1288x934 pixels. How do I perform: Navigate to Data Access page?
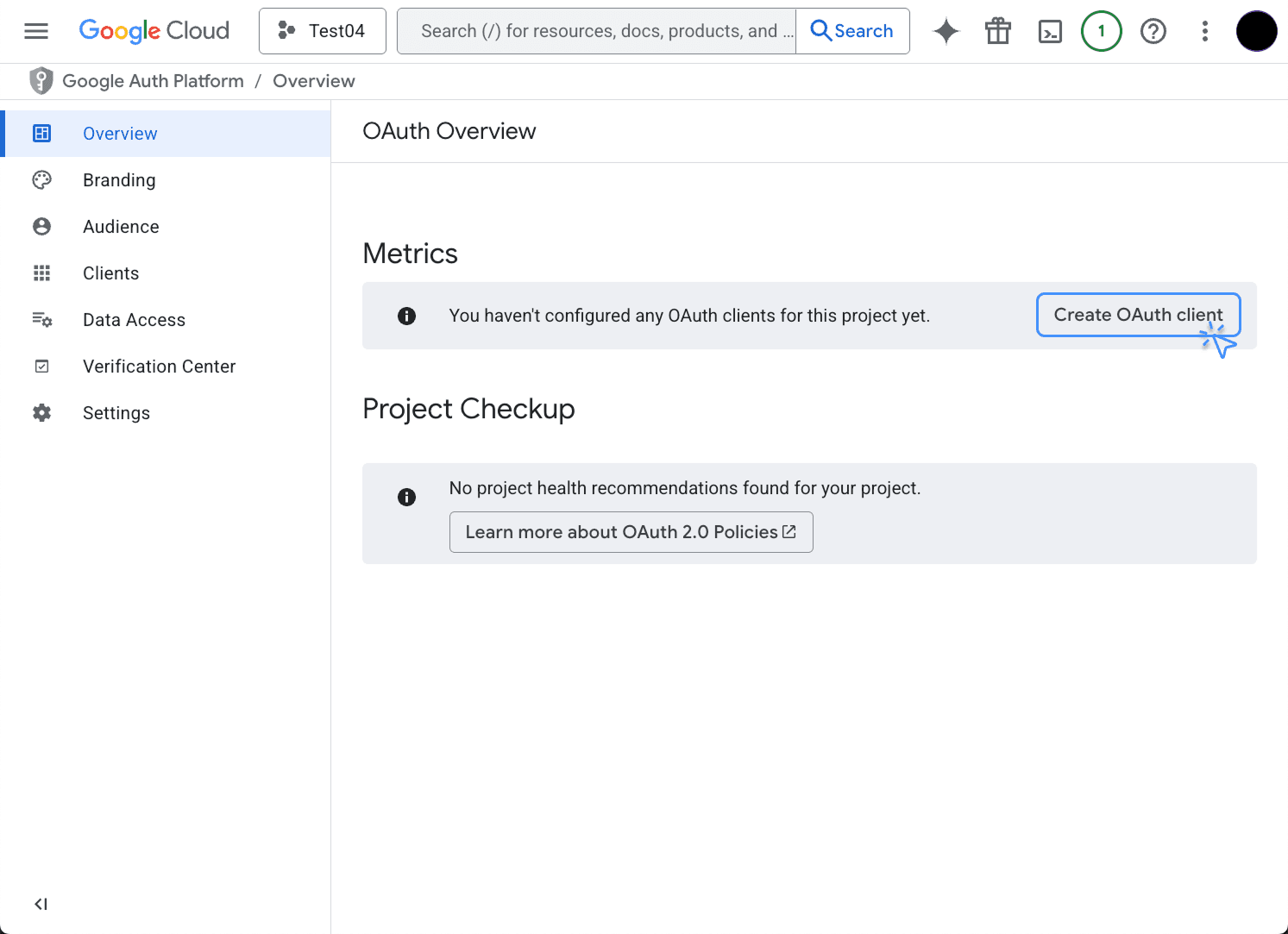(x=134, y=320)
